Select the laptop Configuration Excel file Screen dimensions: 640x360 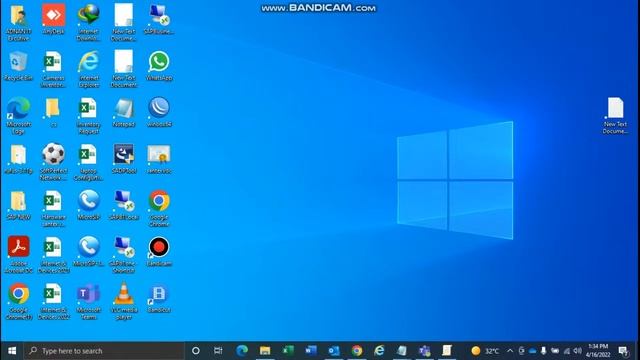coord(89,162)
